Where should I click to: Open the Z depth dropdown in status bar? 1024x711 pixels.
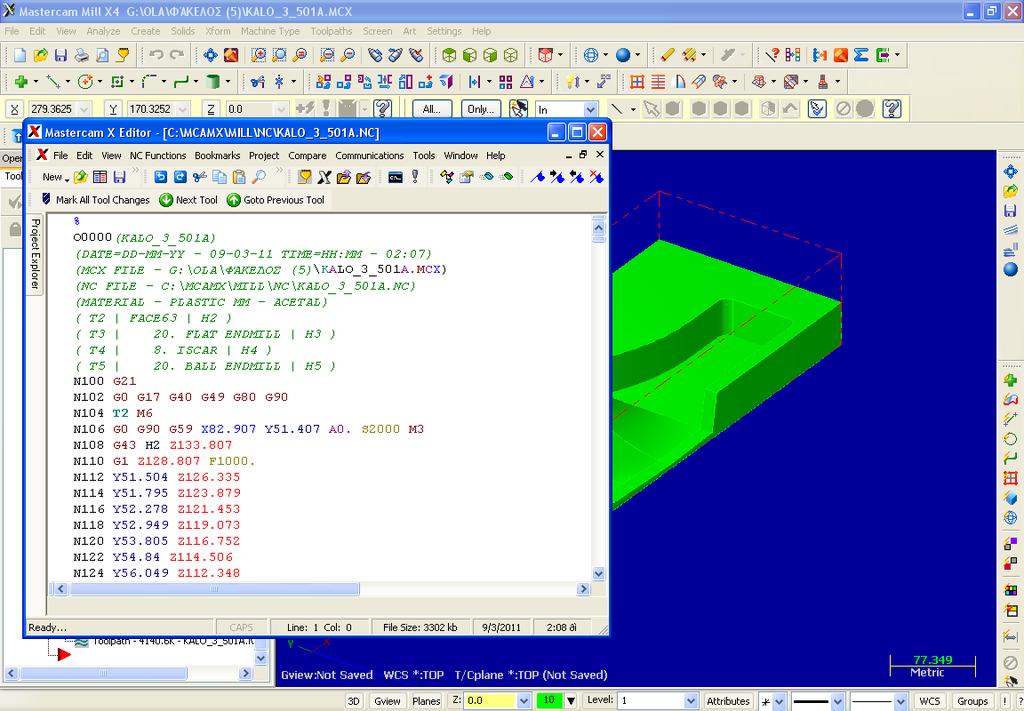click(x=523, y=701)
